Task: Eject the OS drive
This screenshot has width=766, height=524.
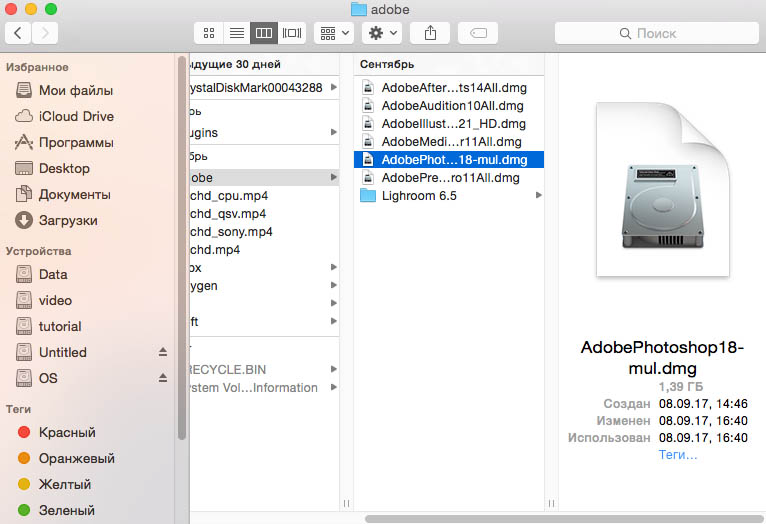Action: pos(163,378)
